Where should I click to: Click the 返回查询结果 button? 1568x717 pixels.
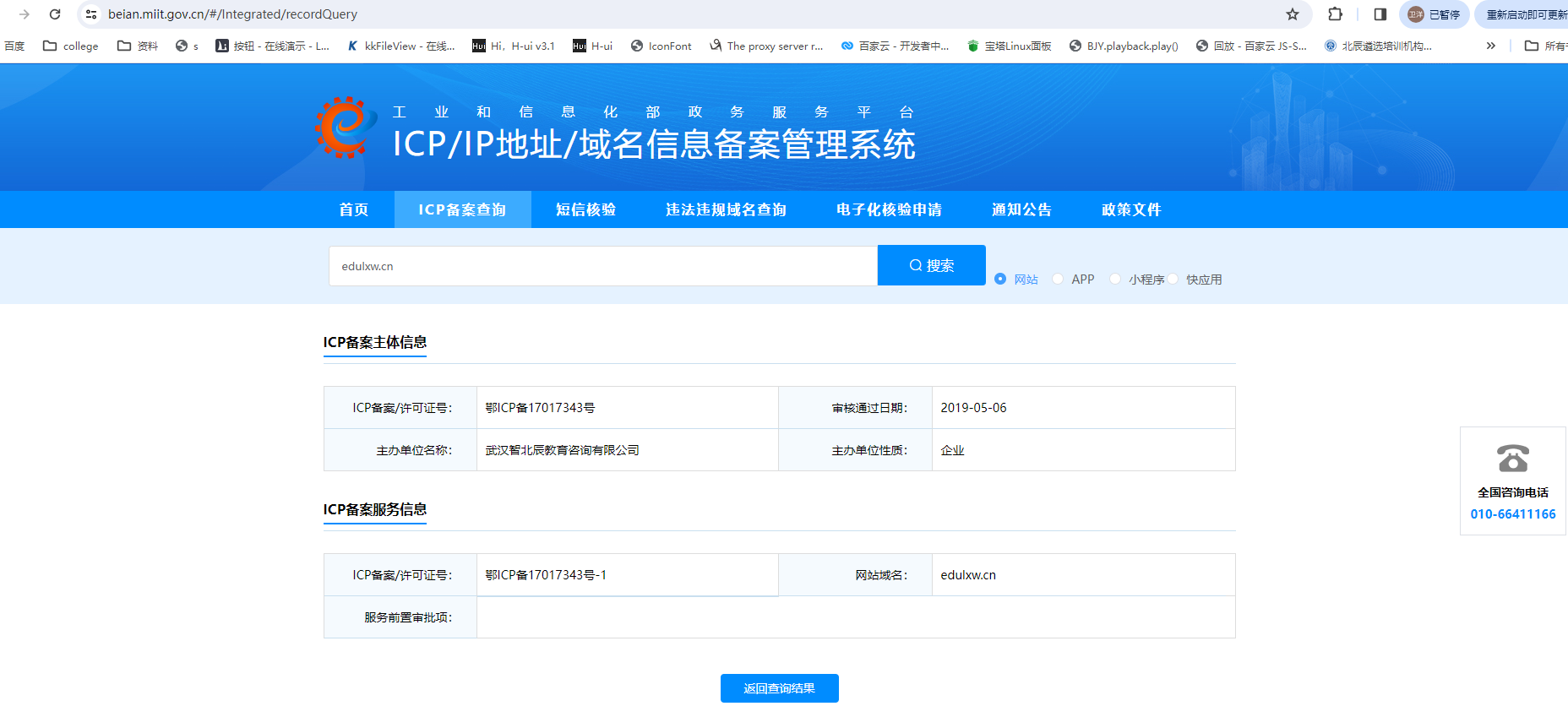pyautogui.click(x=780, y=688)
